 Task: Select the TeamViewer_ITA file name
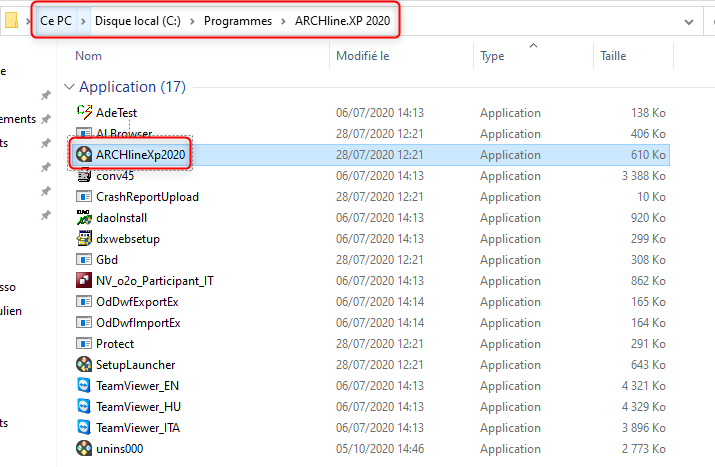point(138,427)
